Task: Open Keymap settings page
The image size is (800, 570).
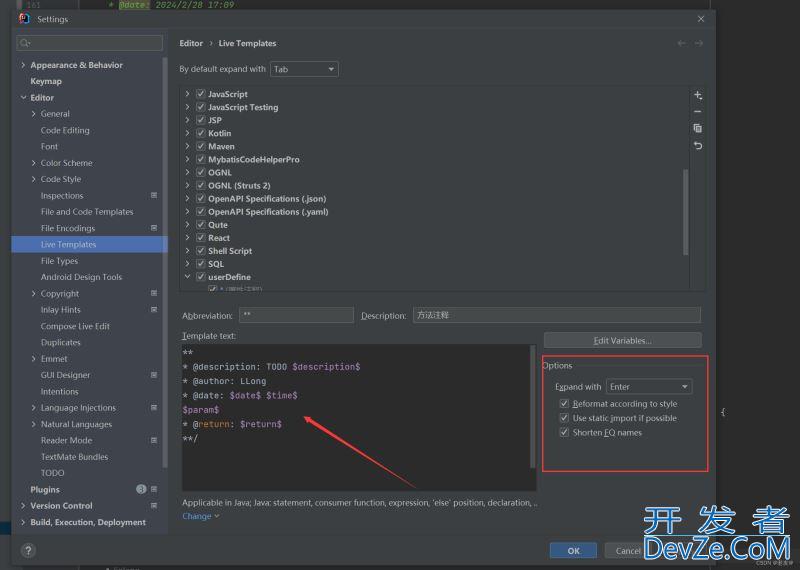Action: coord(46,81)
